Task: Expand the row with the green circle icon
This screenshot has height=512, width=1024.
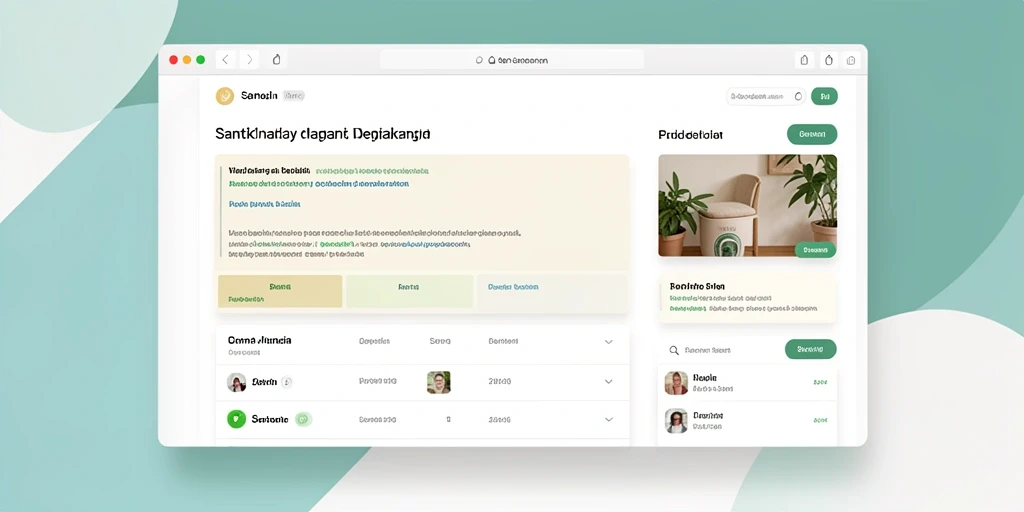Action: [x=609, y=419]
